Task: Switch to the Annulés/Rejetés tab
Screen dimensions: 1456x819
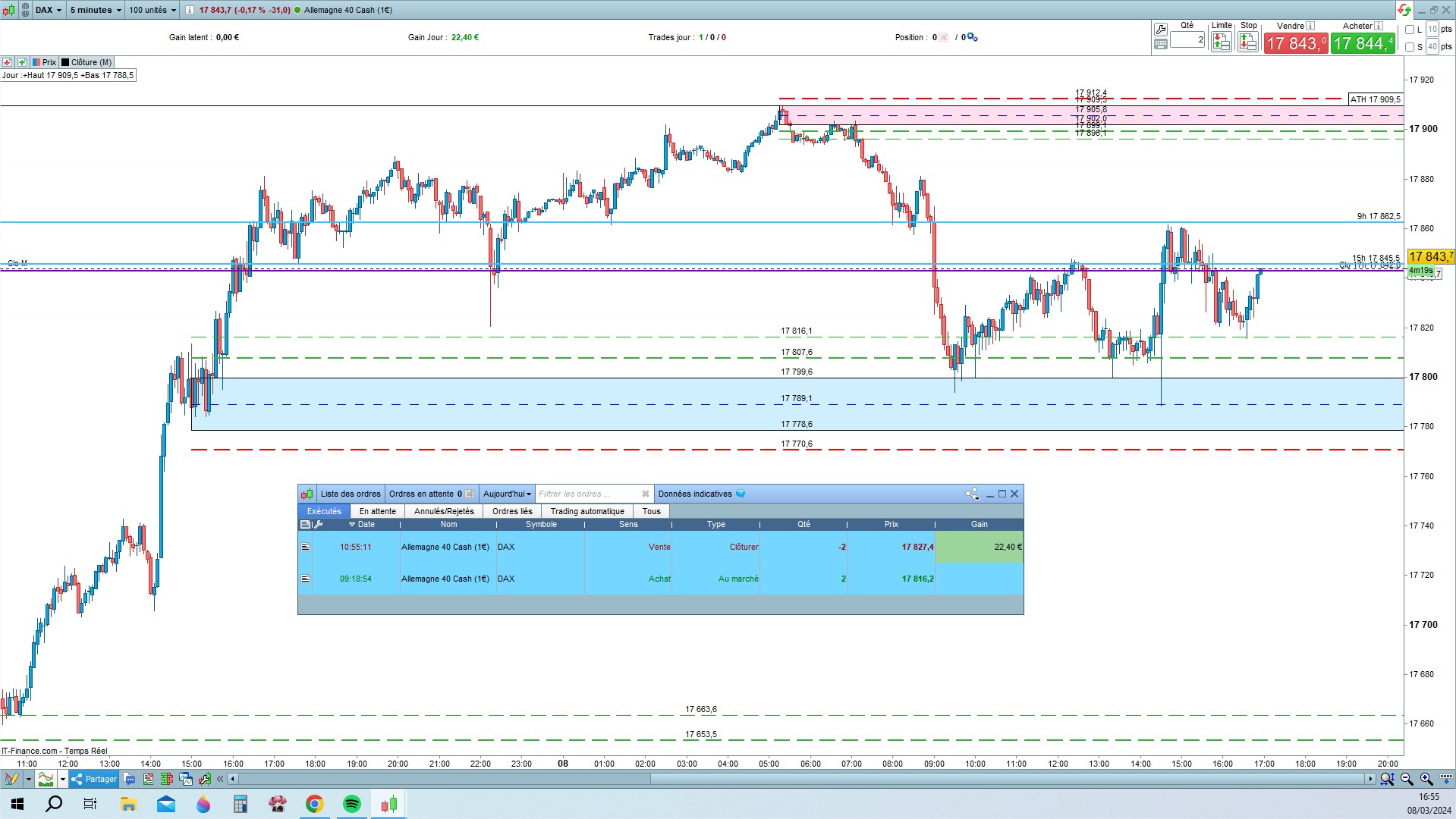Action: coord(444,511)
